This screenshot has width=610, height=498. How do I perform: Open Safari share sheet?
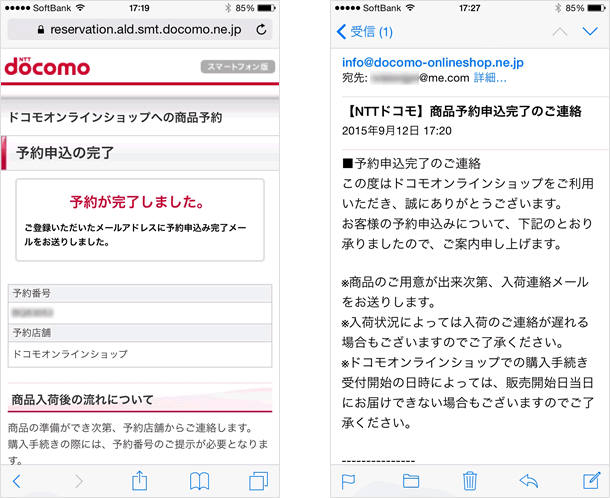[x=140, y=480]
